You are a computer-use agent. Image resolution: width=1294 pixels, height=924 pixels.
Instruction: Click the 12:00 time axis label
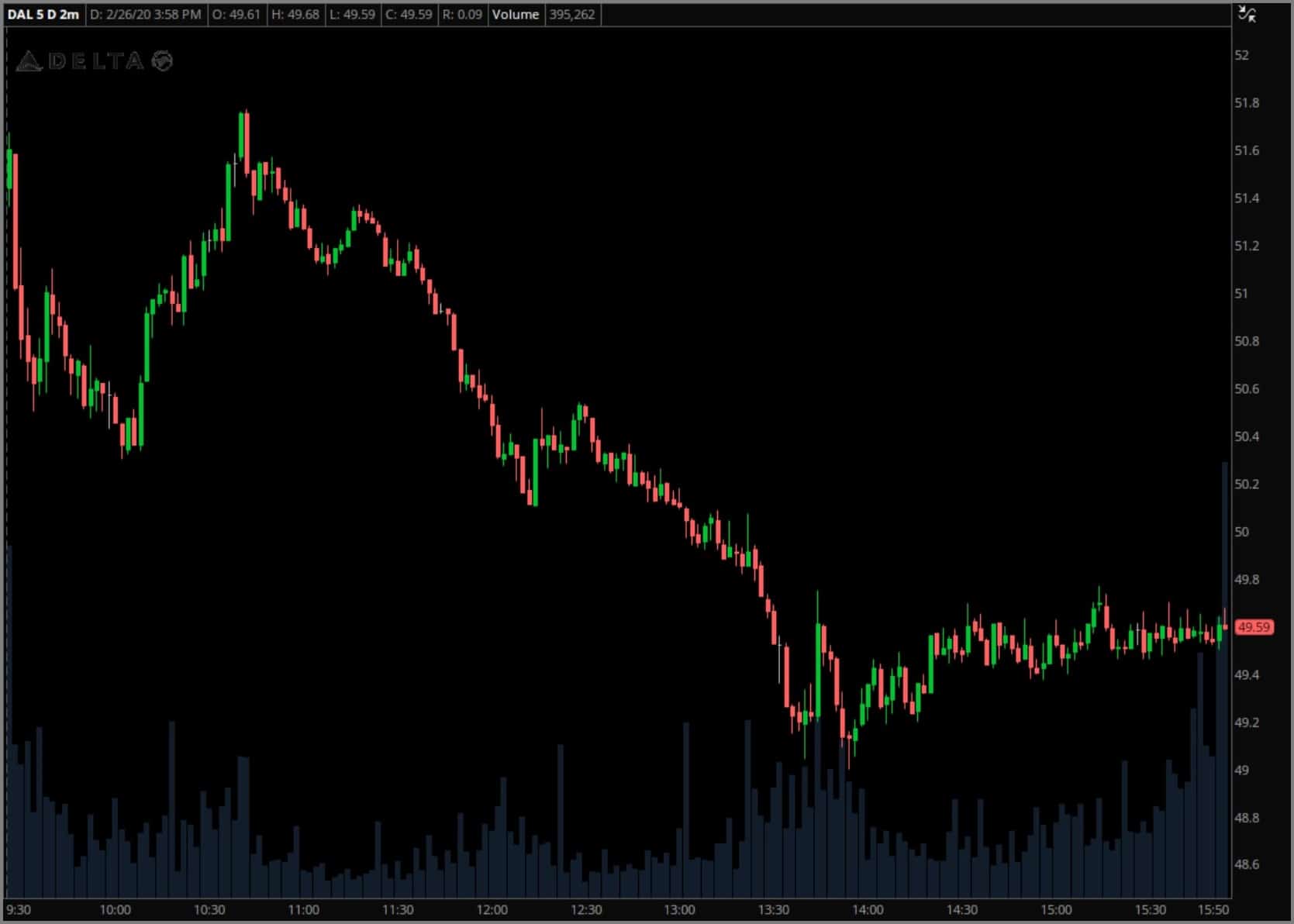click(492, 910)
